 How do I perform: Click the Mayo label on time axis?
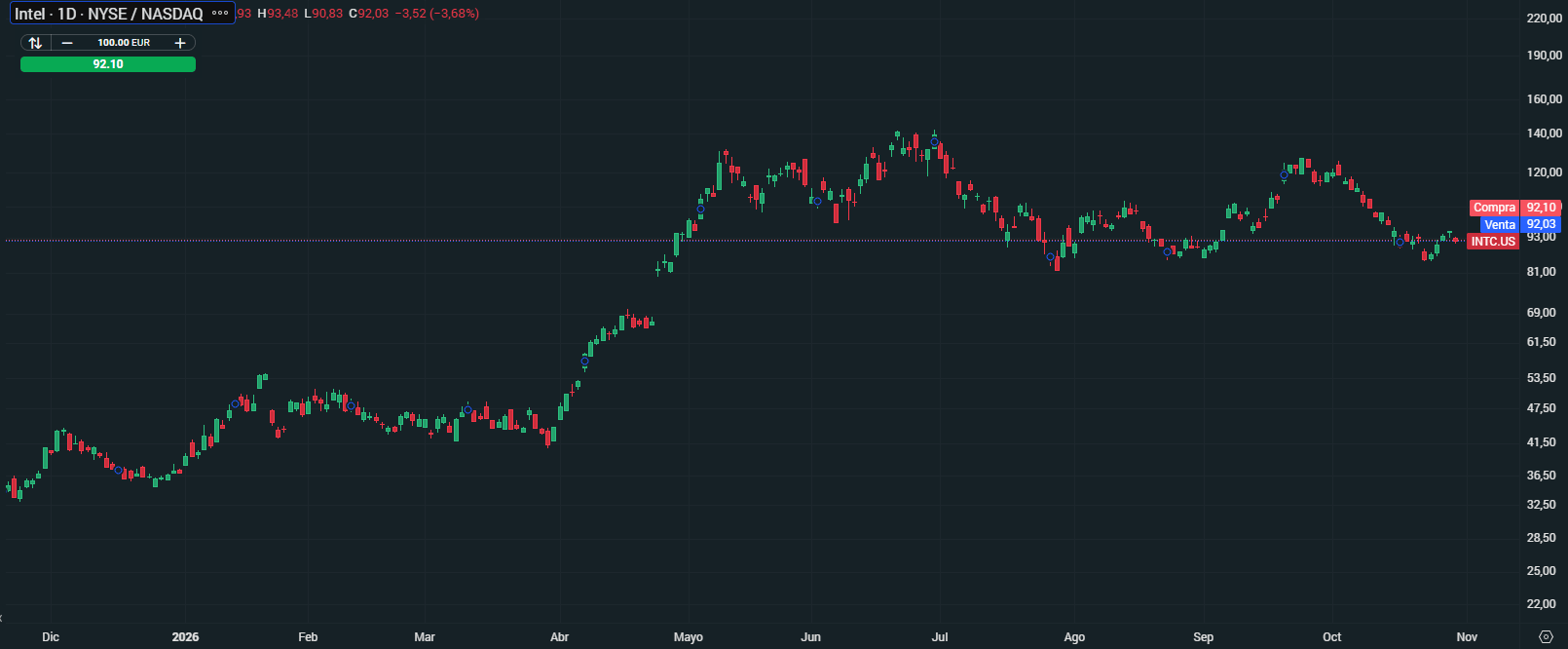(x=689, y=637)
